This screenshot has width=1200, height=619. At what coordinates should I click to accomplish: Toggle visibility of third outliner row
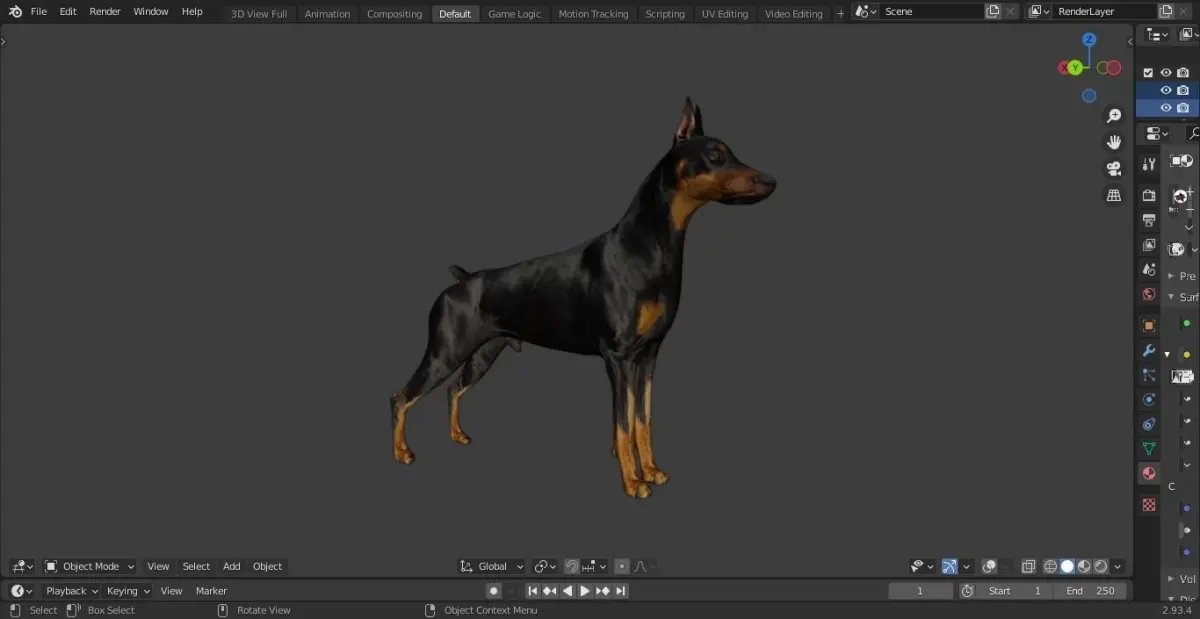pos(1166,107)
